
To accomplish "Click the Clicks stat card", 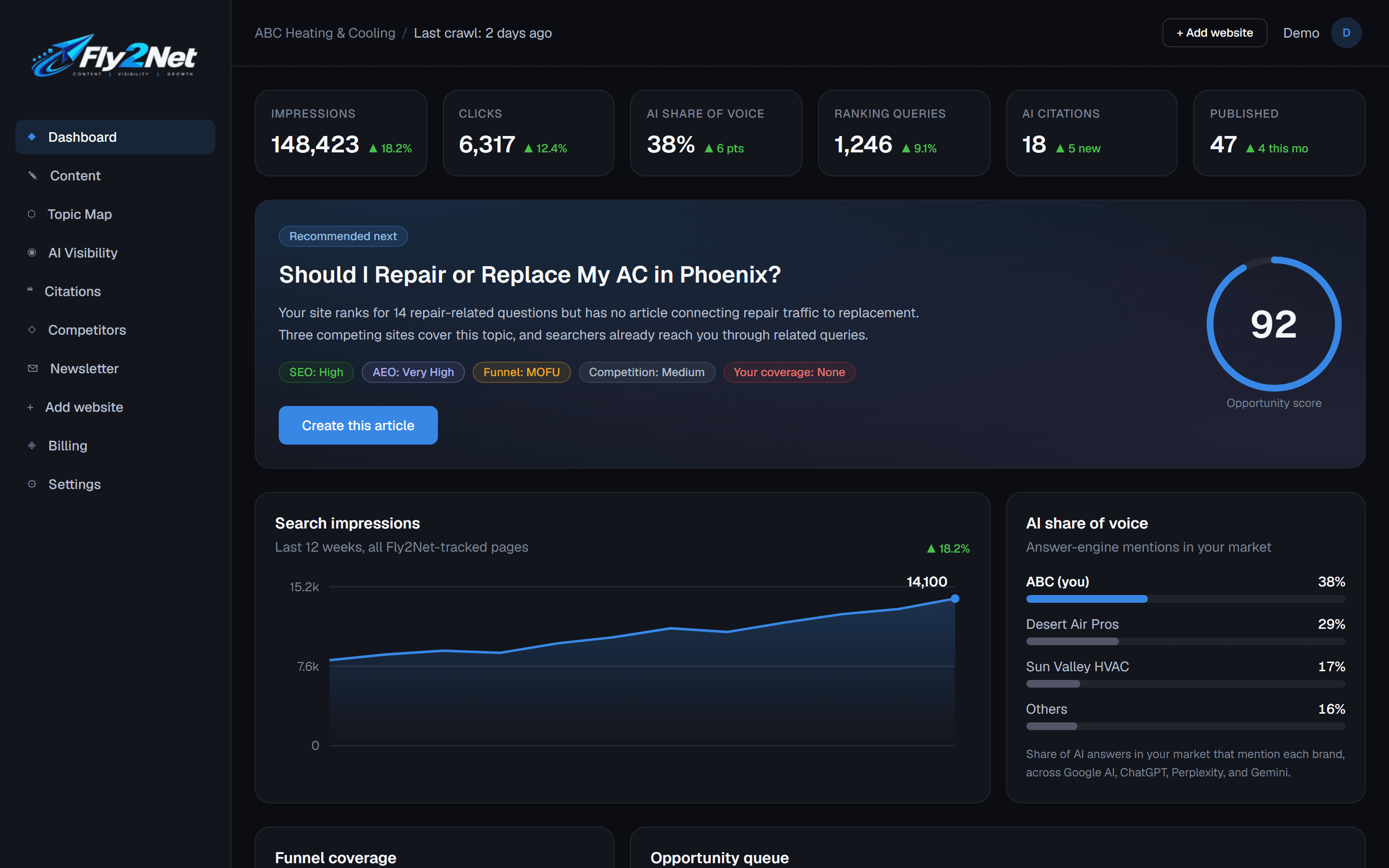I will click(528, 133).
